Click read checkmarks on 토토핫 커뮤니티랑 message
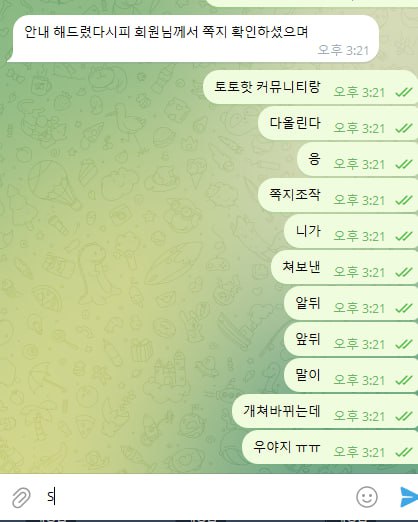 (404, 92)
